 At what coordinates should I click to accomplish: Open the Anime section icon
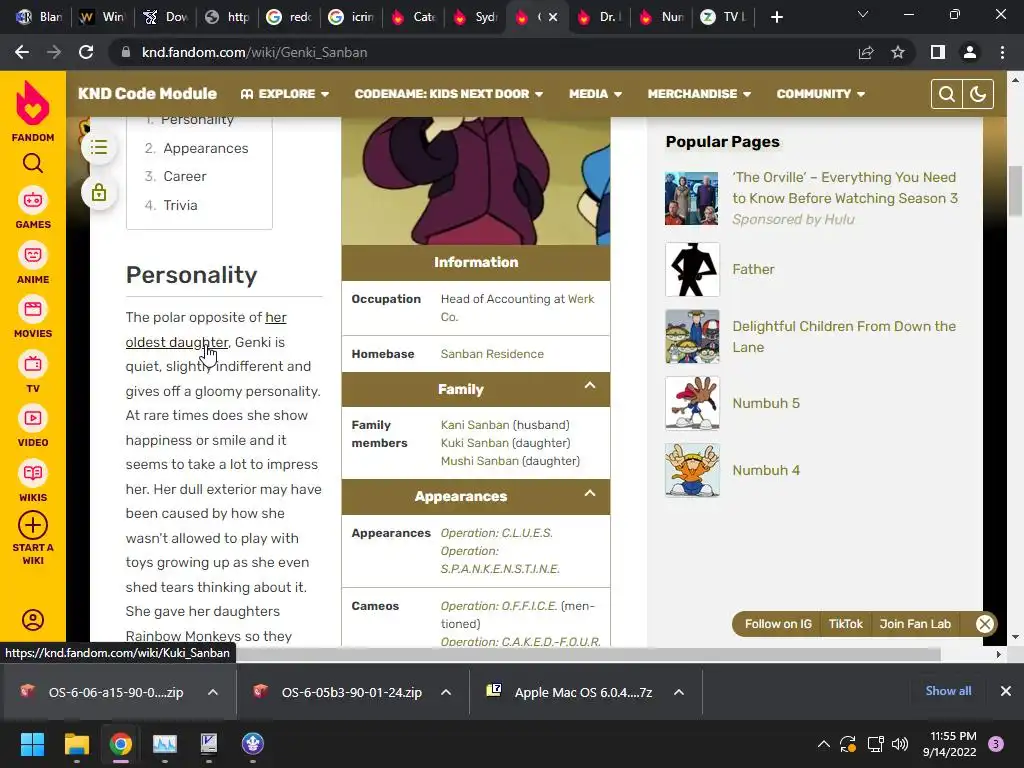(33, 255)
